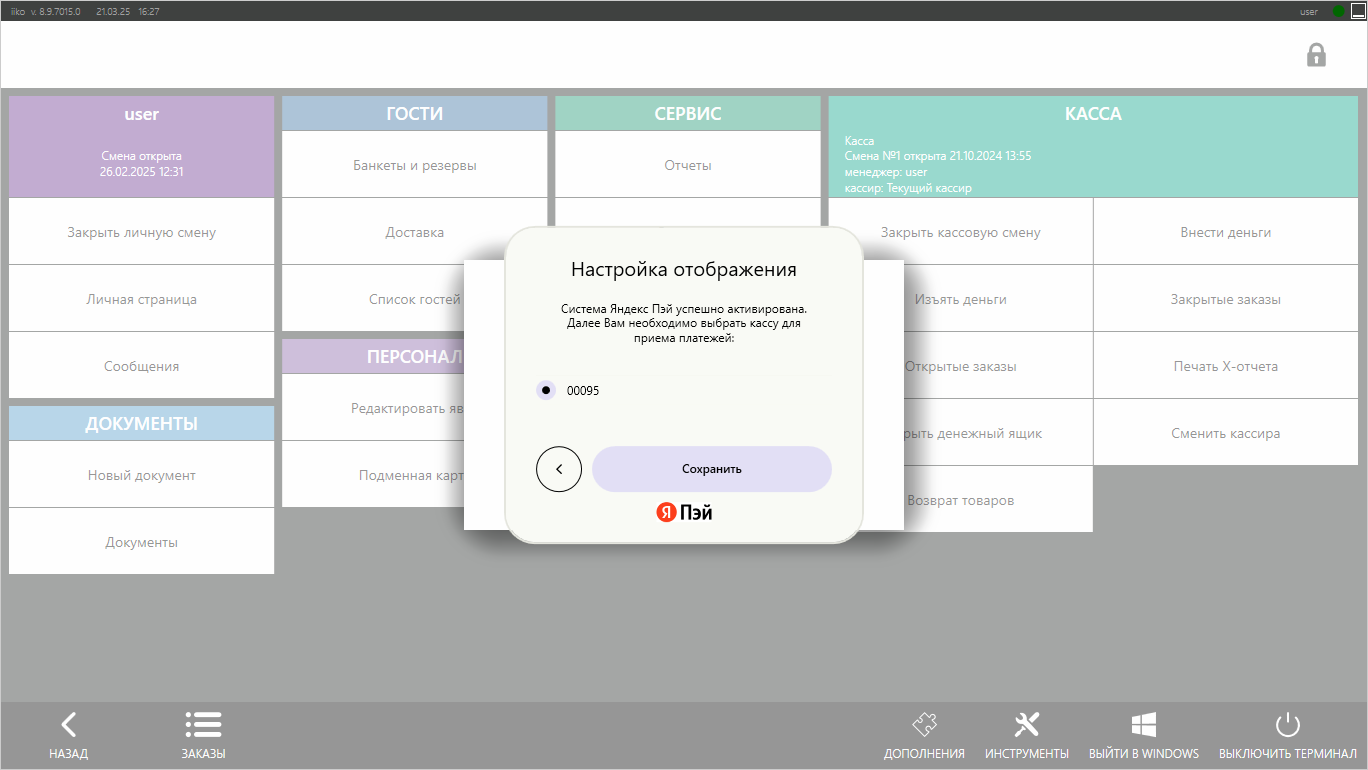The height and width of the screenshot is (770, 1368).
Task: Click Печать X-отчета
Action: tap(1225, 366)
